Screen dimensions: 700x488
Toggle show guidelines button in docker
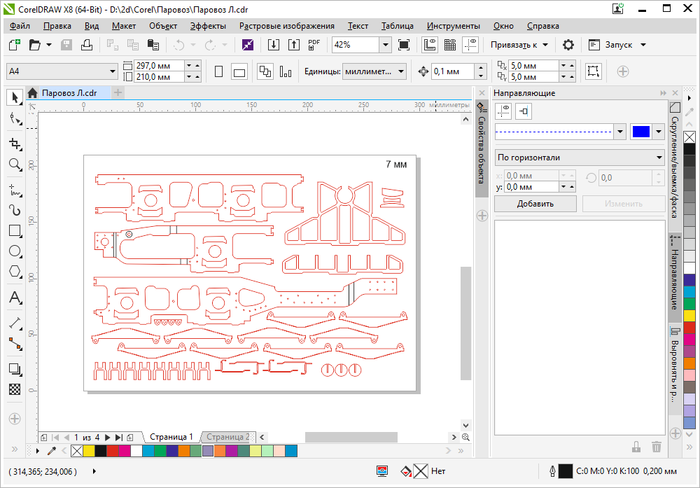[x=503, y=110]
